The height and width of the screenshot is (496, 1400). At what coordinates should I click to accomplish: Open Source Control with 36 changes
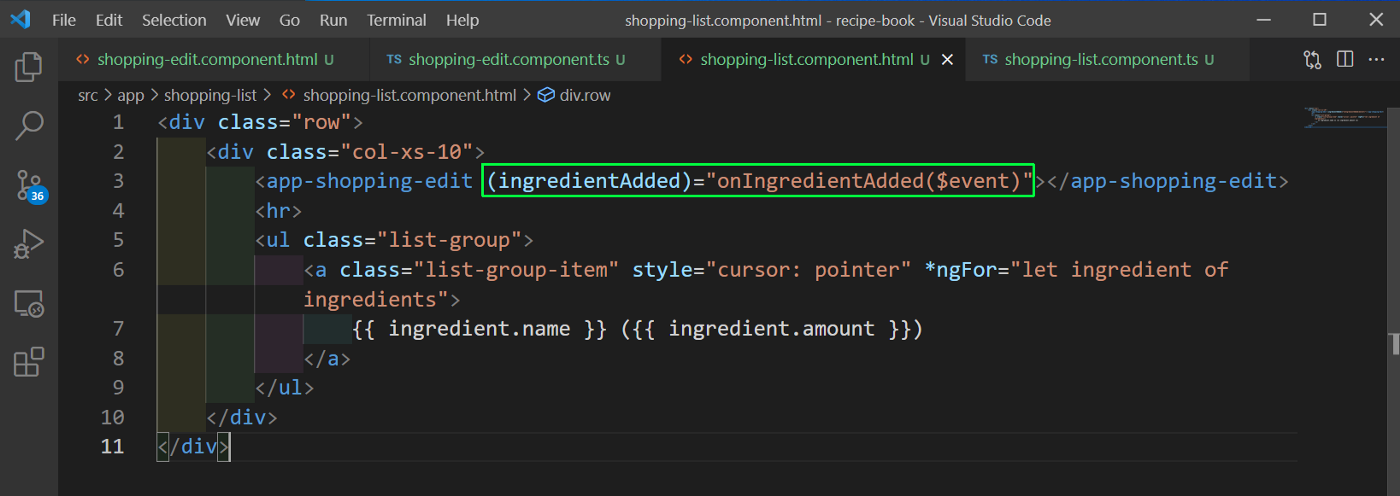[29, 185]
